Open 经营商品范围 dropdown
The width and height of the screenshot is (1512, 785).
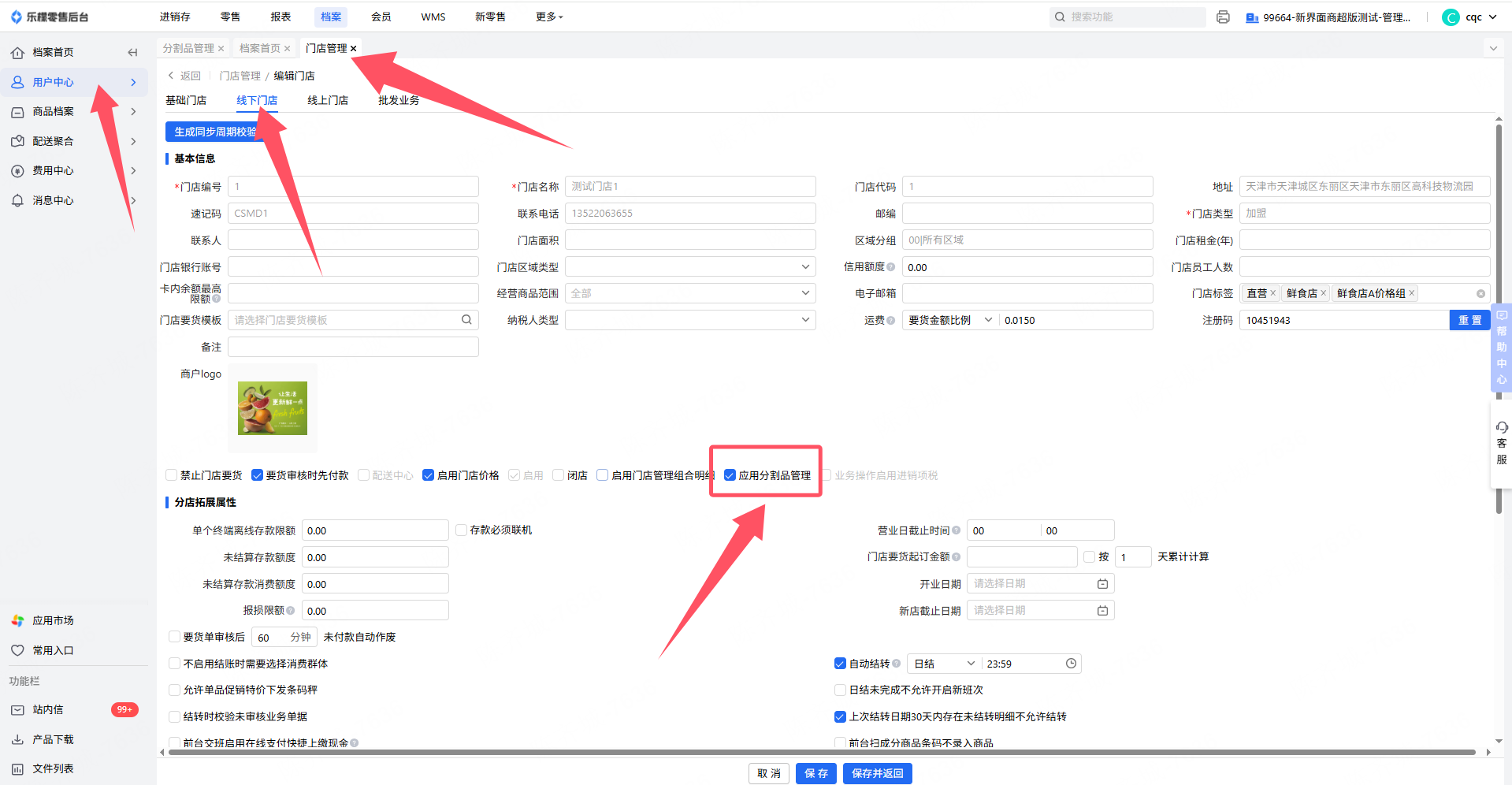690,293
